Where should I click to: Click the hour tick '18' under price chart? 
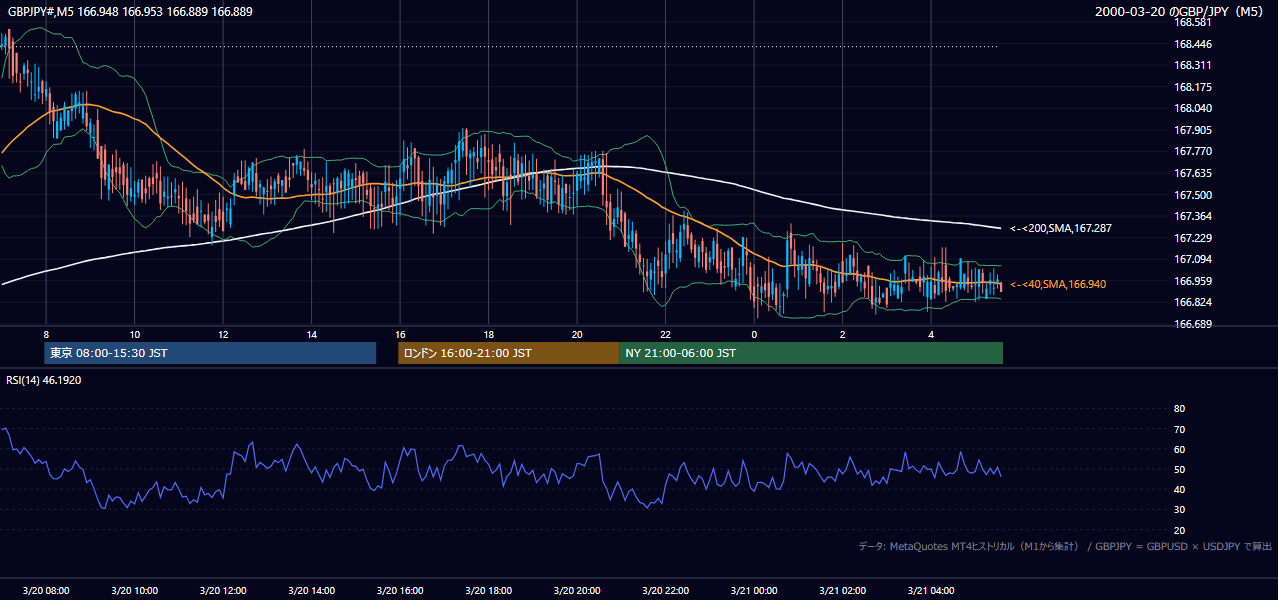click(x=489, y=334)
